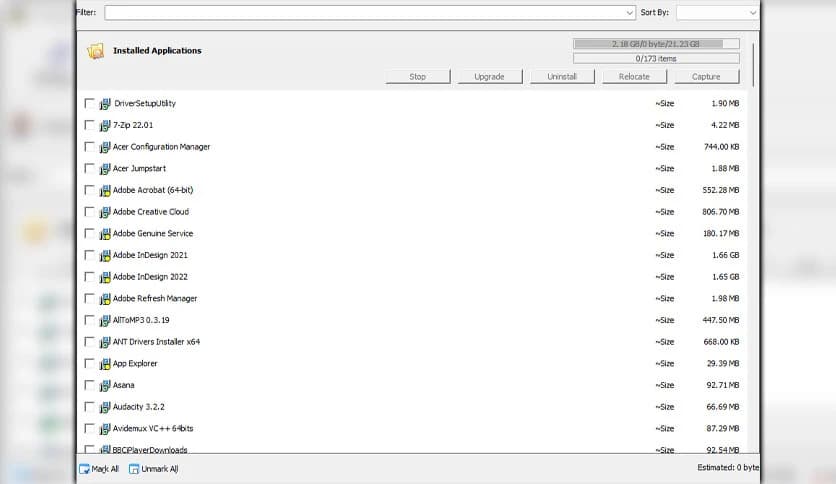Click the Adobe Creative Cloud icon
Viewport: 836px width, 484px height.
tap(105, 212)
